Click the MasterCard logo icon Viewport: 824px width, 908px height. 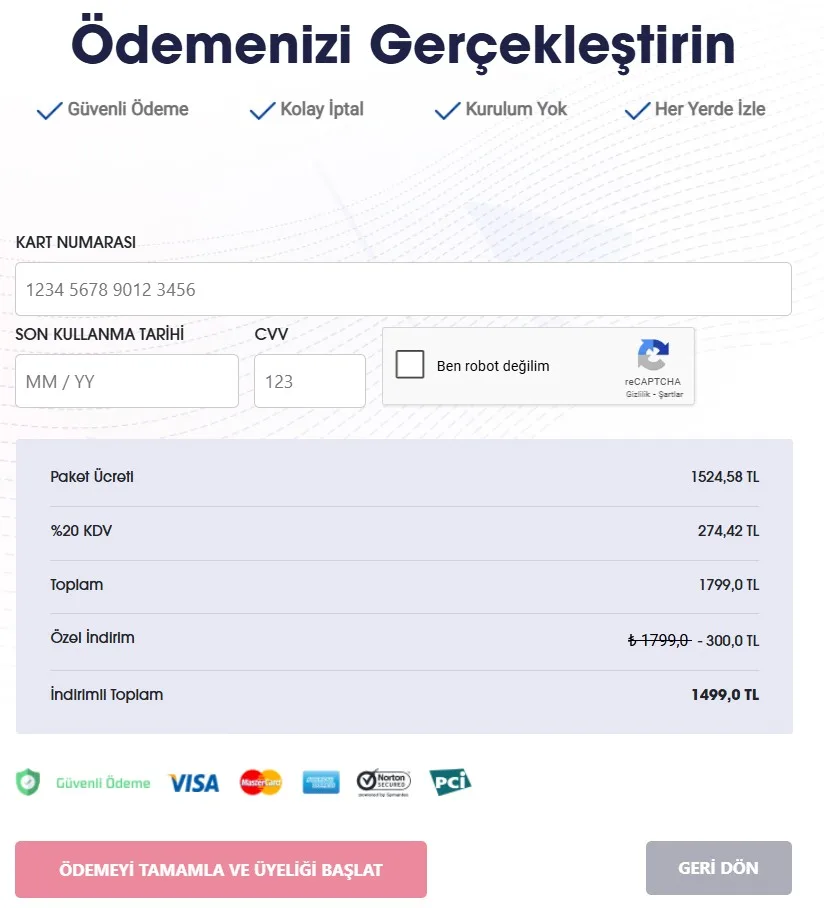[261, 782]
